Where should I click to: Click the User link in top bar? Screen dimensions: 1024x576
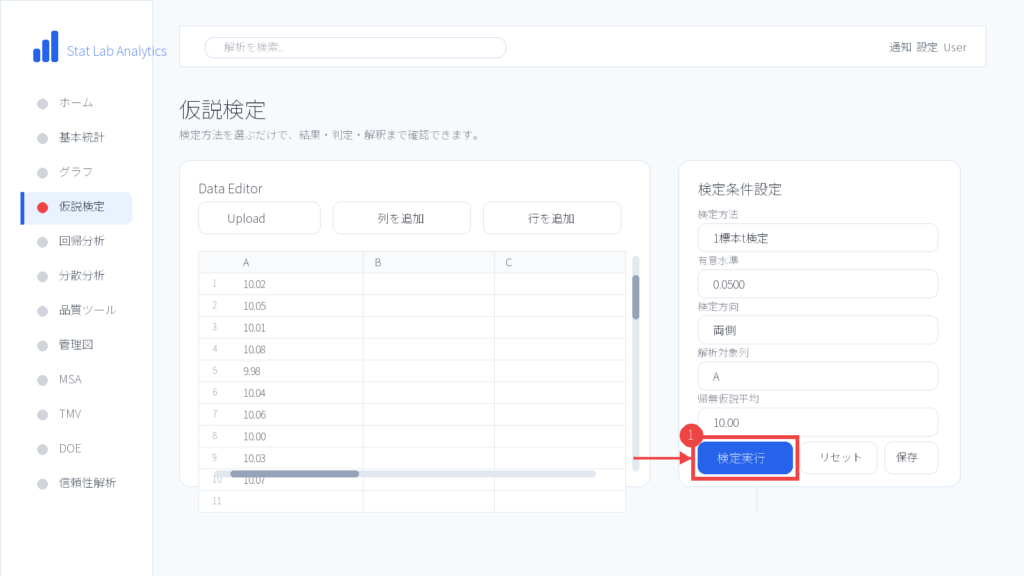(955, 48)
